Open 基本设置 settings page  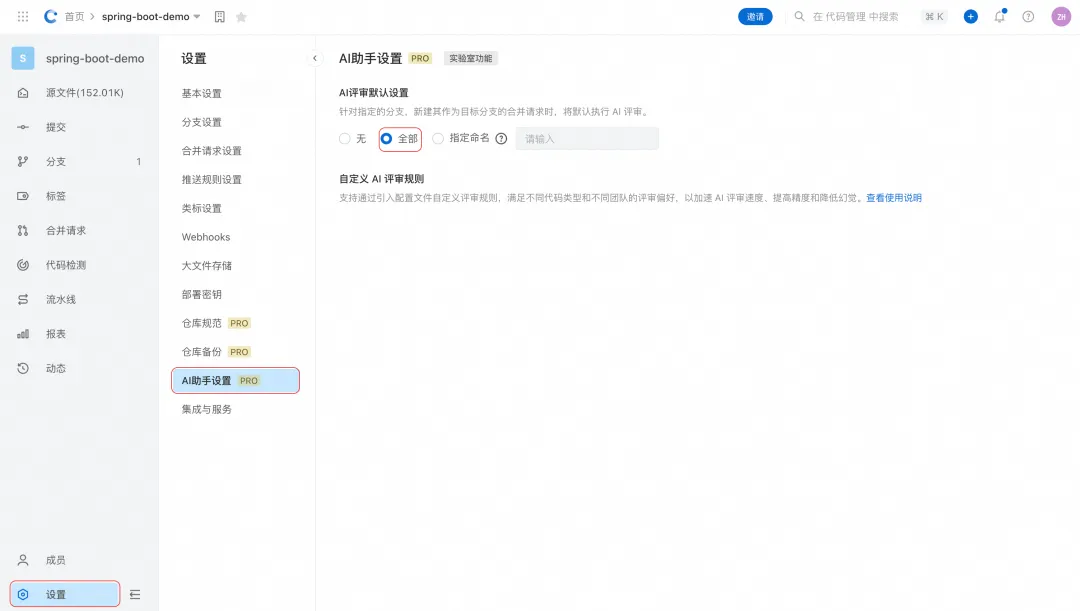(202, 94)
